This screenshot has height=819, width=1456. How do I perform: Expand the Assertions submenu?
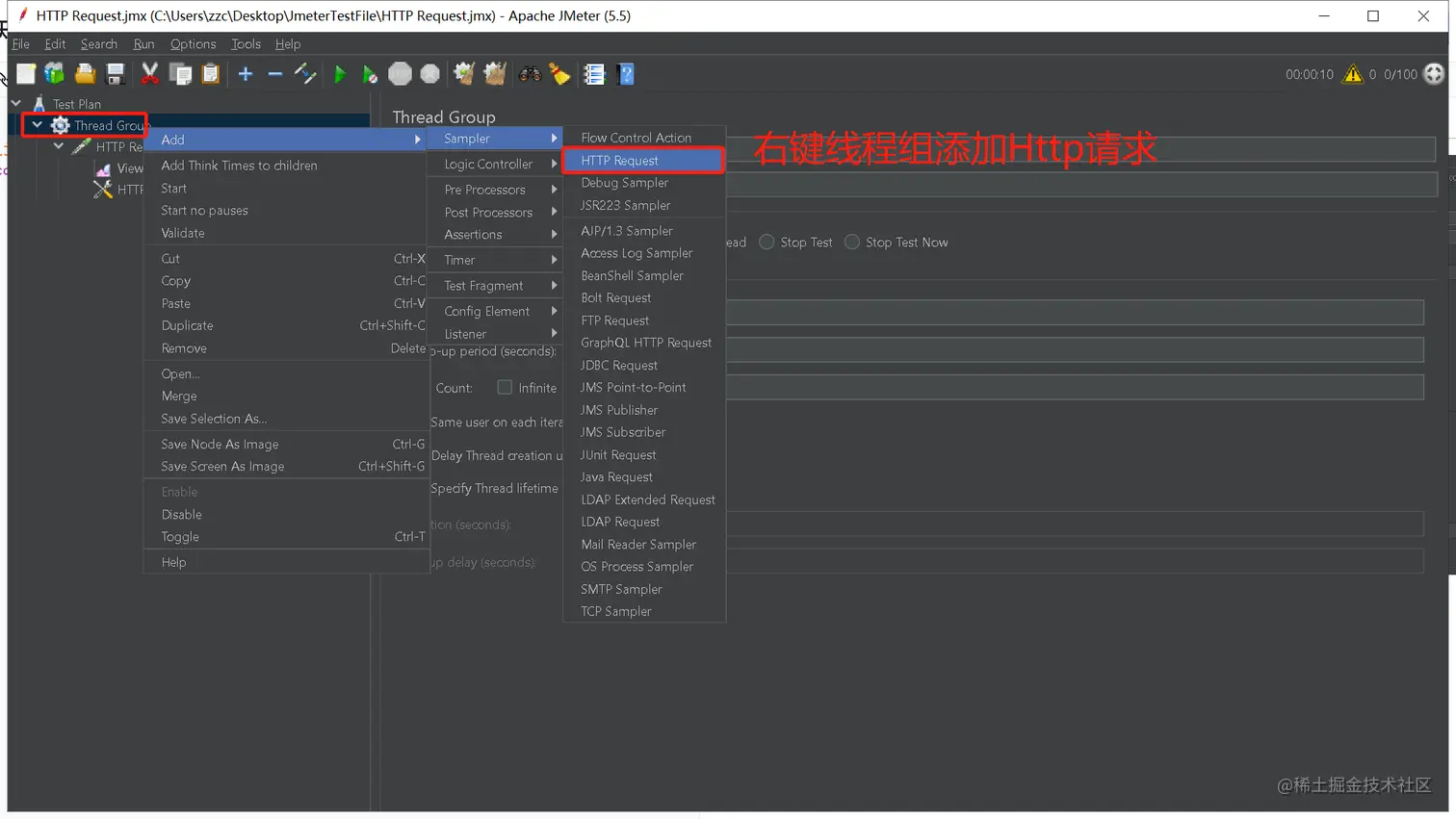[x=496, y=235]
